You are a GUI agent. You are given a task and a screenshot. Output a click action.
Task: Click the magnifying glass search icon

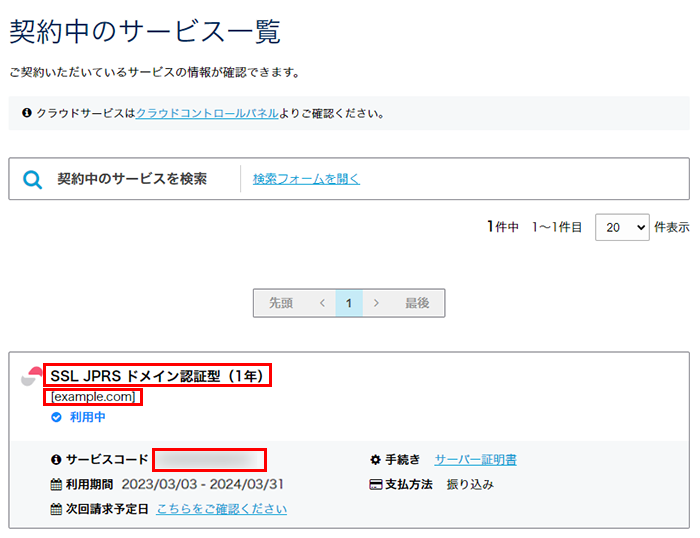coord(33,180)
